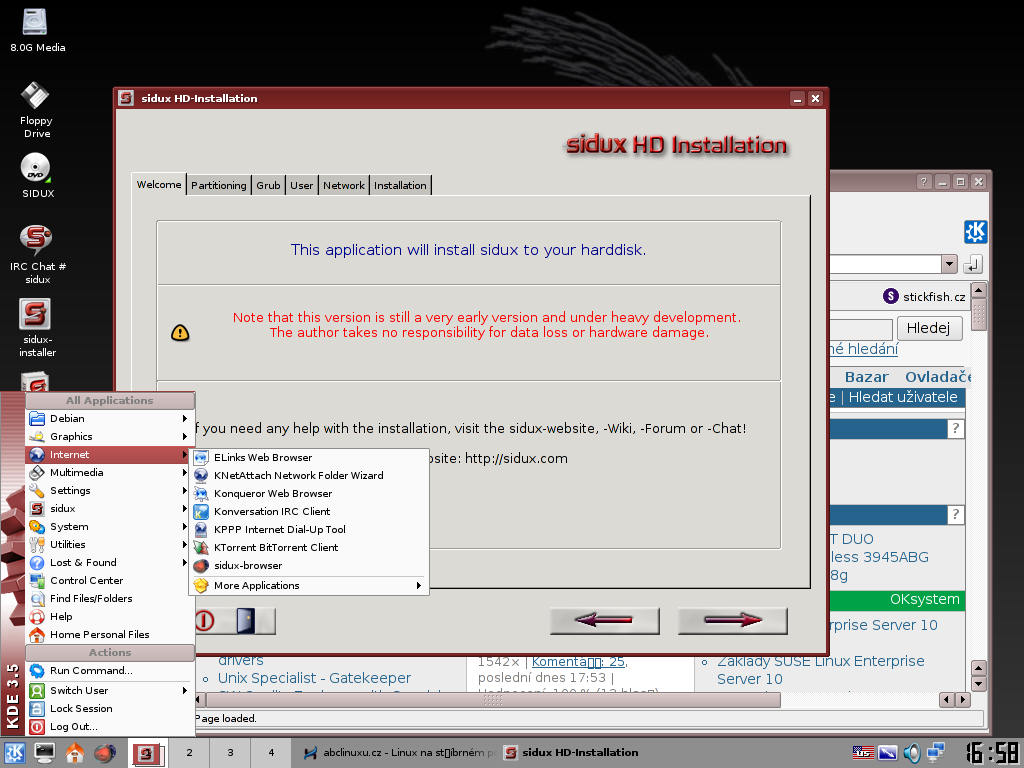Click the quit power icon in installer

(x=204, y=620)
